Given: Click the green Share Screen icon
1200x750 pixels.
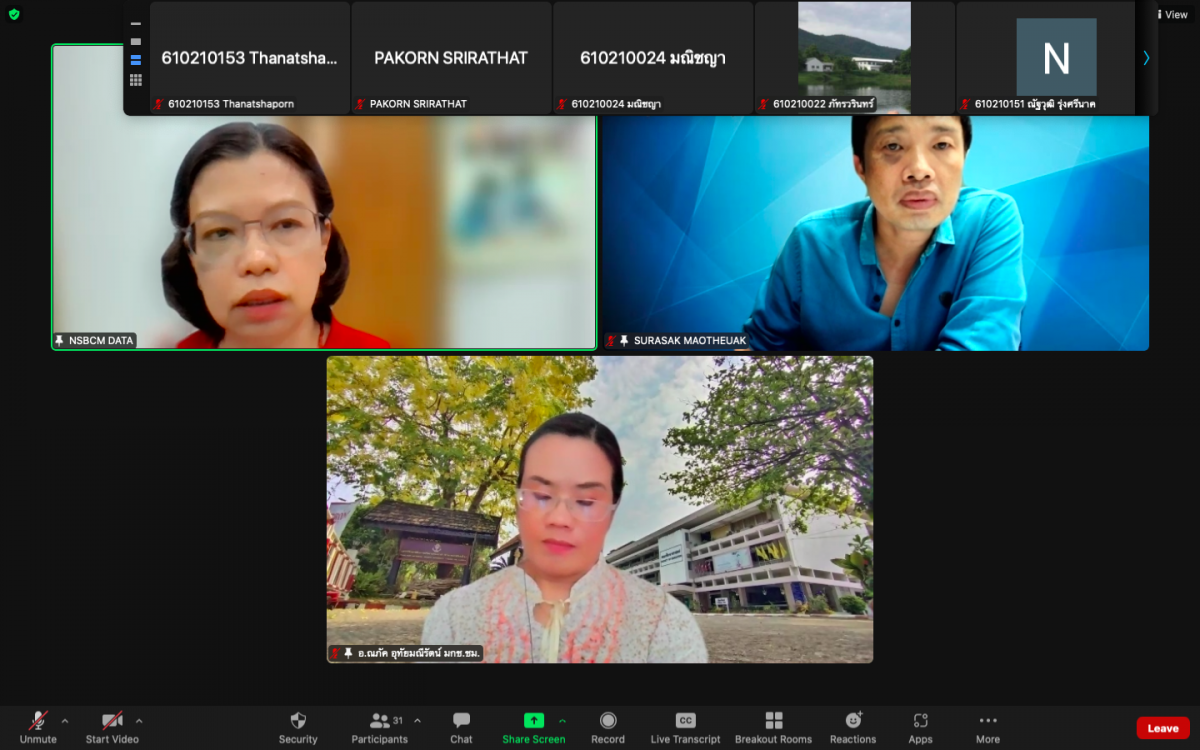Looking at the screenshot, I should point(534,720).
